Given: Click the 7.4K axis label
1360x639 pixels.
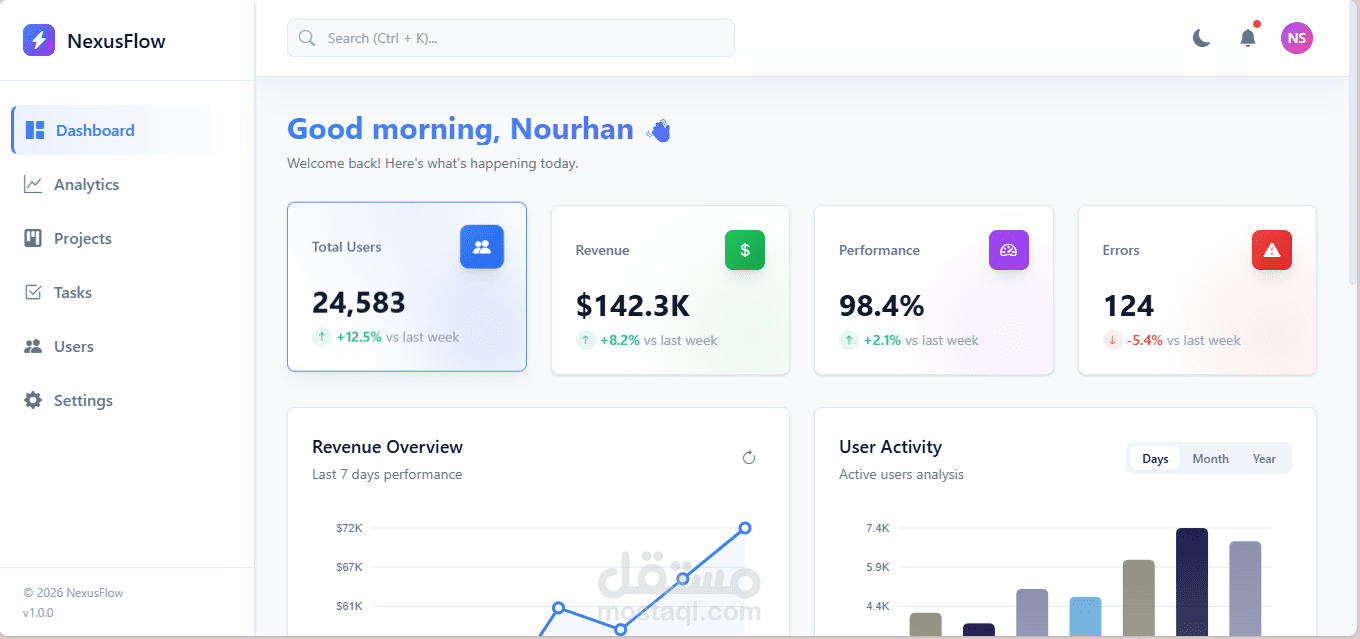Looking at the screenshot, I should click(x=877, y=528).
